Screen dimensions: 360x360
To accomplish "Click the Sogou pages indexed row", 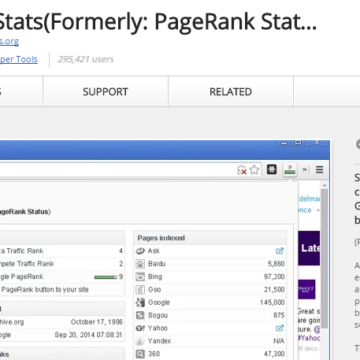I will [x=210, y=315].
